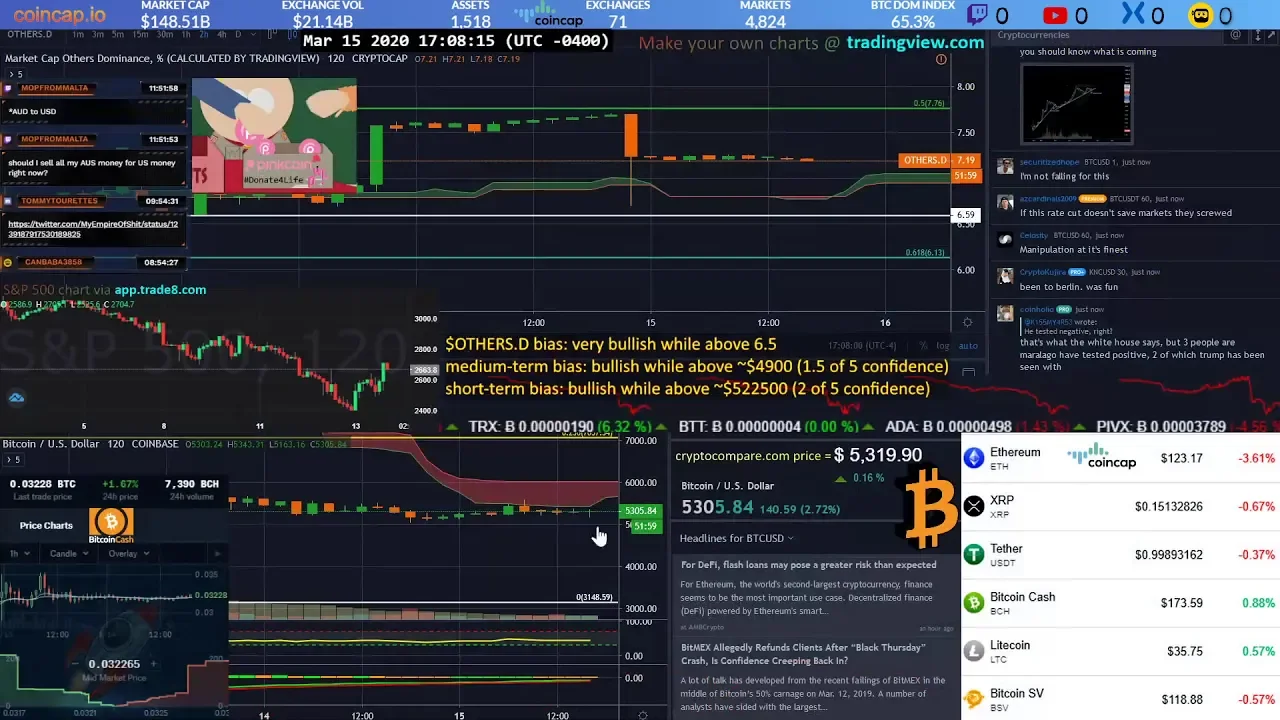Image resolution: width=1280 pixels, height=720 pixels.
Task: Click the 5305.84 Bitcoin price label on chart
Action: 640,511
